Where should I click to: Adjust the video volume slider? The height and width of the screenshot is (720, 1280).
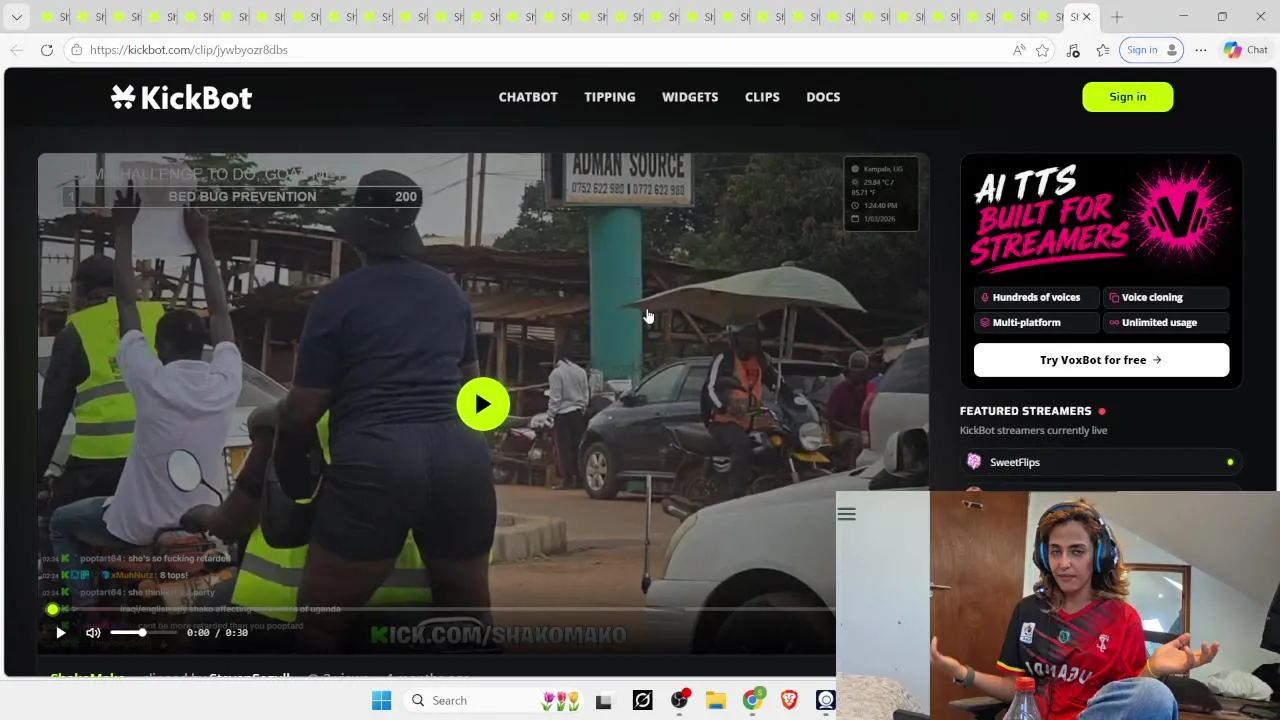(143, 632)
